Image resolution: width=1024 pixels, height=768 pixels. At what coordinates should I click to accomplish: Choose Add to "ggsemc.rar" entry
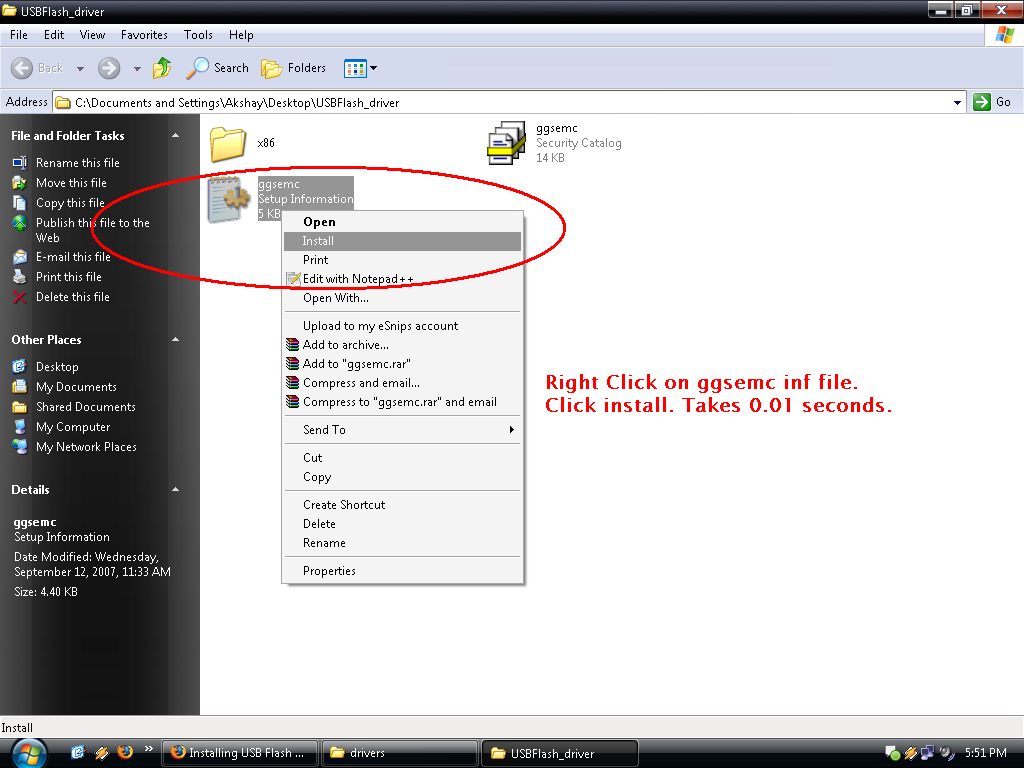click(x=402, y=364)
